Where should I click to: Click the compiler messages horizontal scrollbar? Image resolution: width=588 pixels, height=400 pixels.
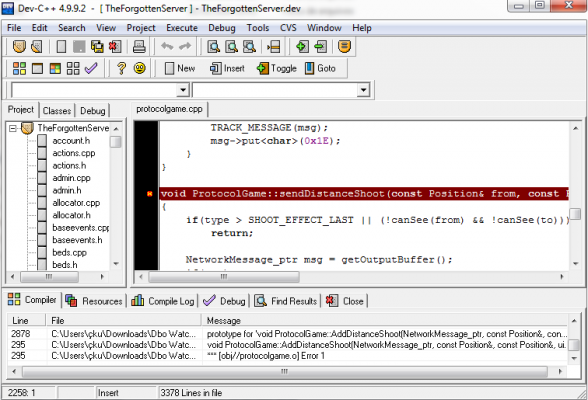285,372
